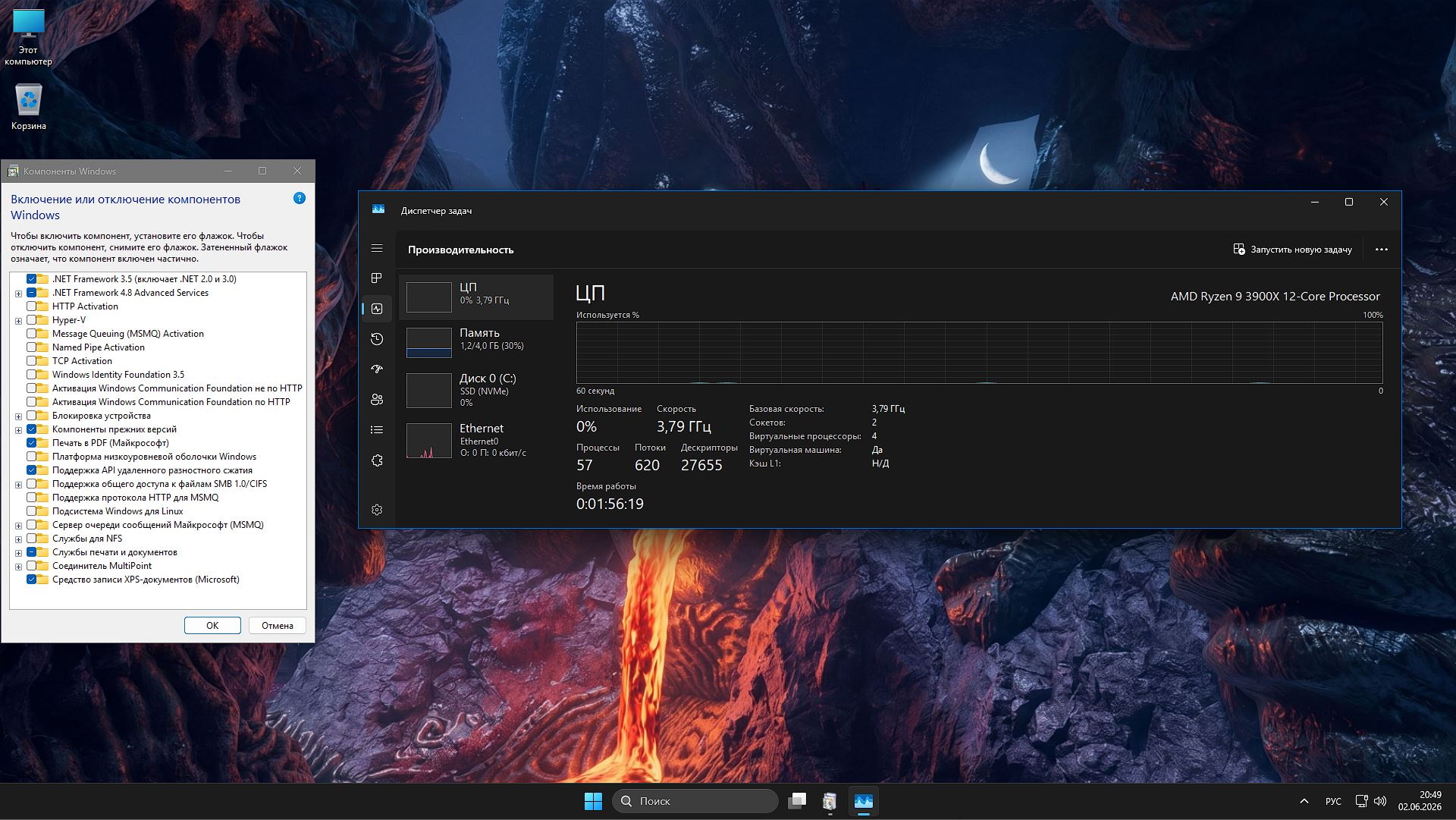Screen dimensions: 1456x820
Task: Click OK in Windows Features dialog
Action: pos(212,626)
